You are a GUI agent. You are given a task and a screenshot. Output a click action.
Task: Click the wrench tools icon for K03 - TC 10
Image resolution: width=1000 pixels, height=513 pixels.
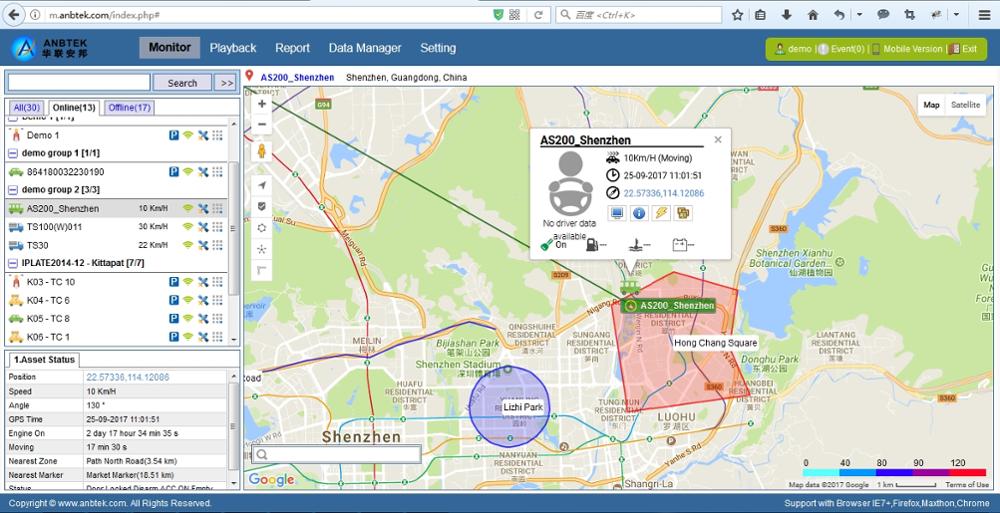(203, 281)
